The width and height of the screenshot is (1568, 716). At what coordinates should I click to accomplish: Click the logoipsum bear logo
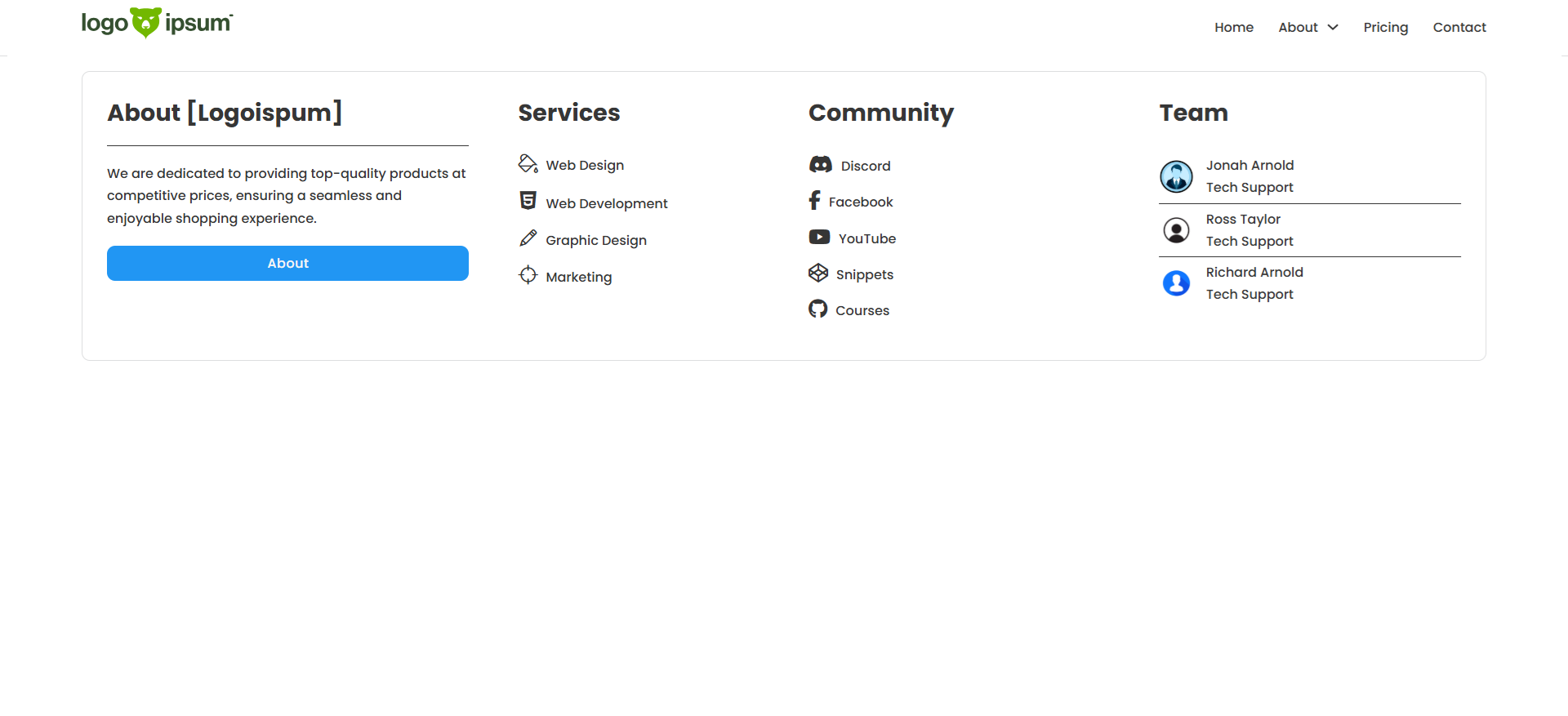tap(157, 23)
